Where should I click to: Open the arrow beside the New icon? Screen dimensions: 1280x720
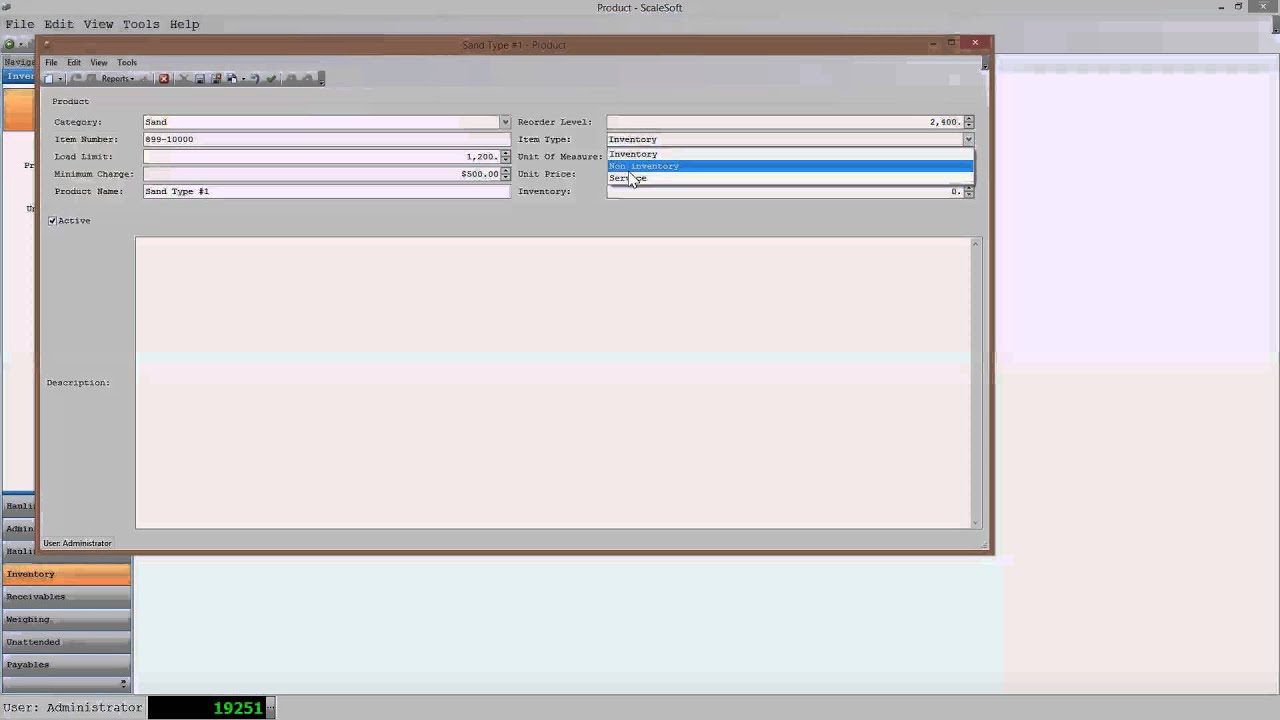[x=60, y=78]
